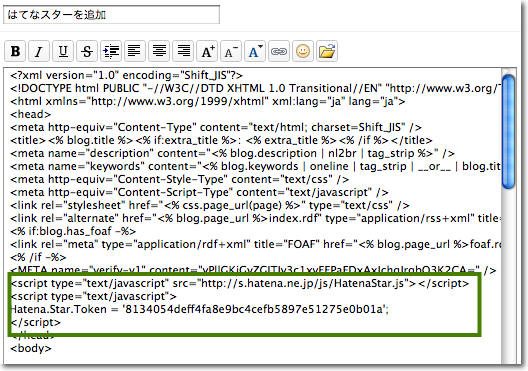Screen dimensions: 528x371
Task: Increase font size with A+ icon
Action: click(207, 51)
